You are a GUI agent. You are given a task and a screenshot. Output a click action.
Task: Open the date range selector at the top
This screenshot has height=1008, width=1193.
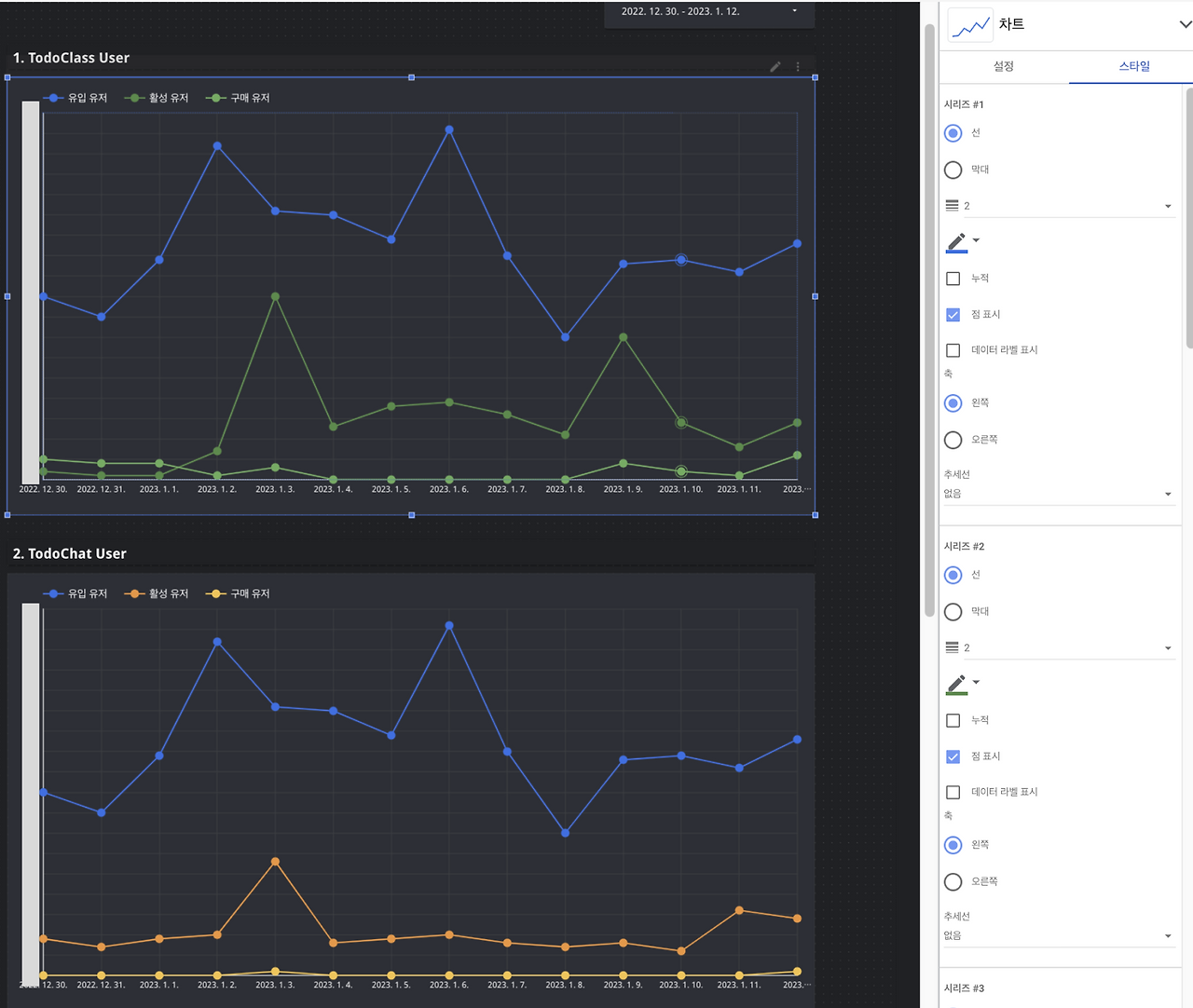coord(709,12)
